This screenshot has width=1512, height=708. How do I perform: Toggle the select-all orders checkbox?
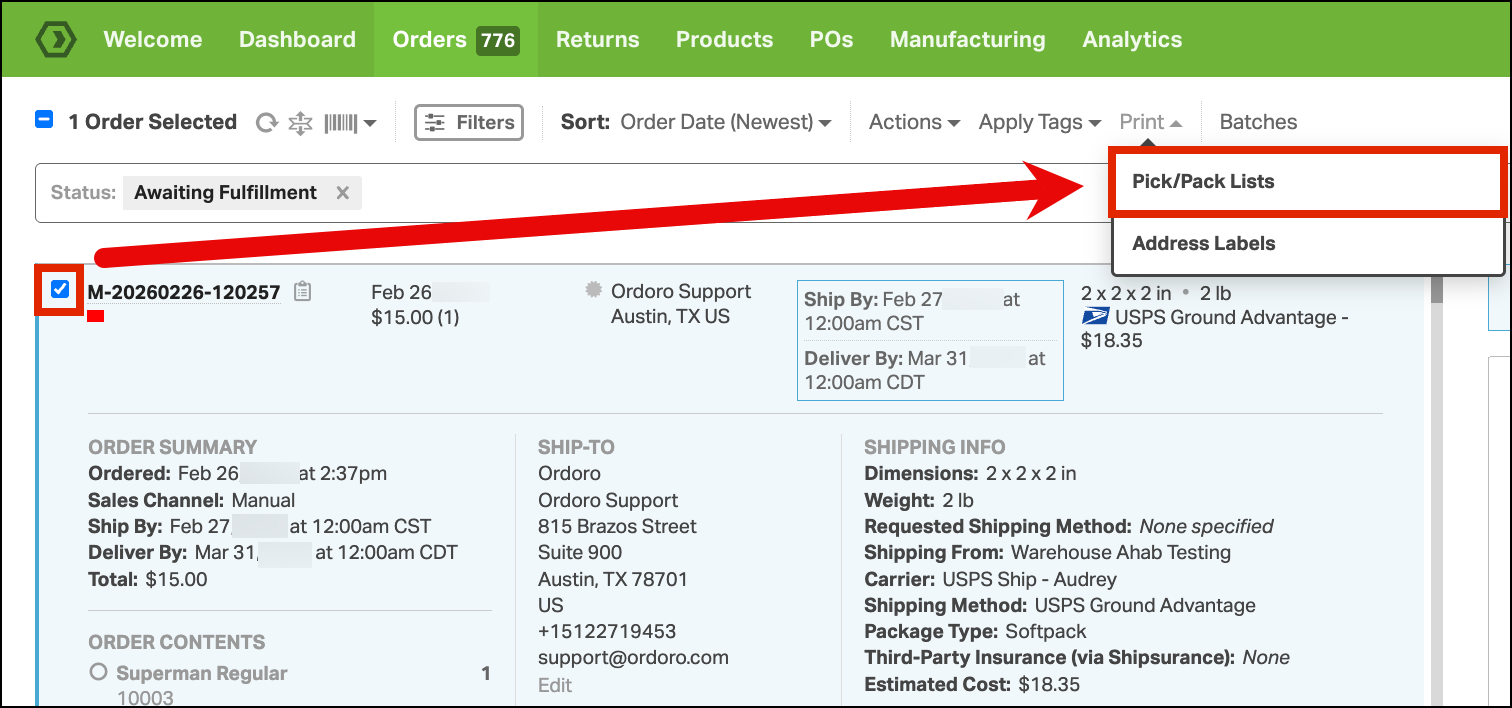click(x=44, y=120)
